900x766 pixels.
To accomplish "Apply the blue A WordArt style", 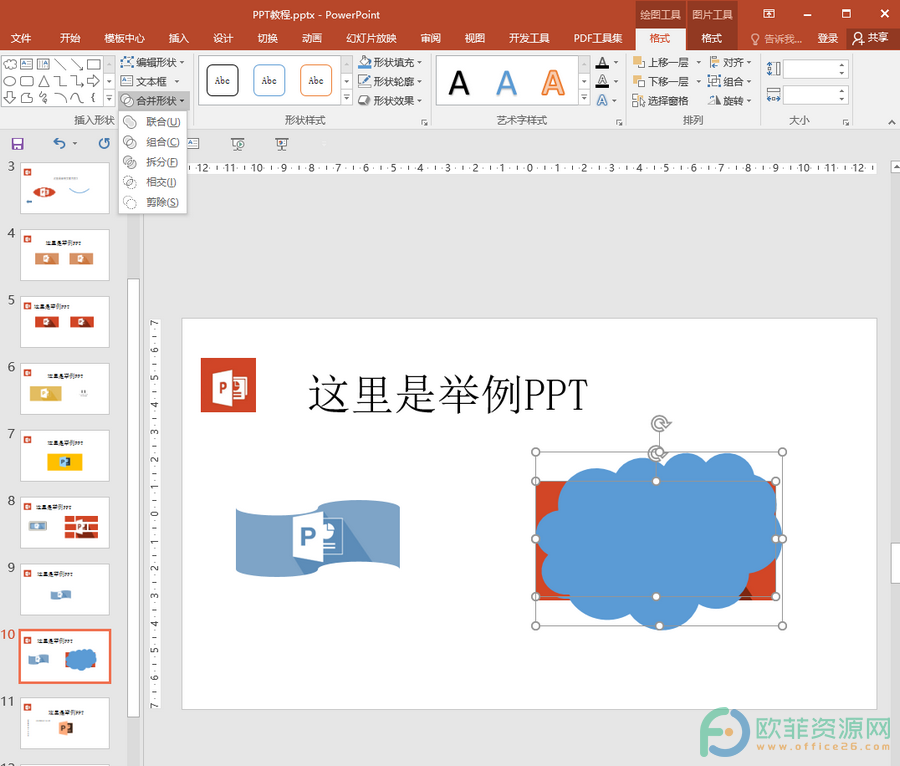I will (506, 83).
